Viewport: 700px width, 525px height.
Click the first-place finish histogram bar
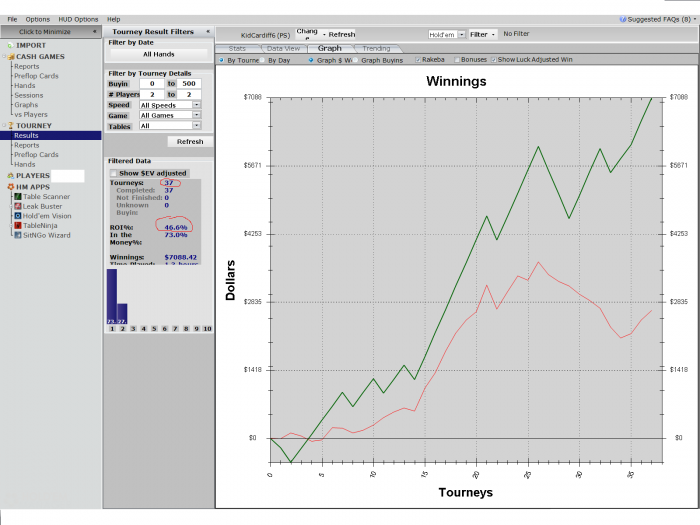[x=112, y=296]
